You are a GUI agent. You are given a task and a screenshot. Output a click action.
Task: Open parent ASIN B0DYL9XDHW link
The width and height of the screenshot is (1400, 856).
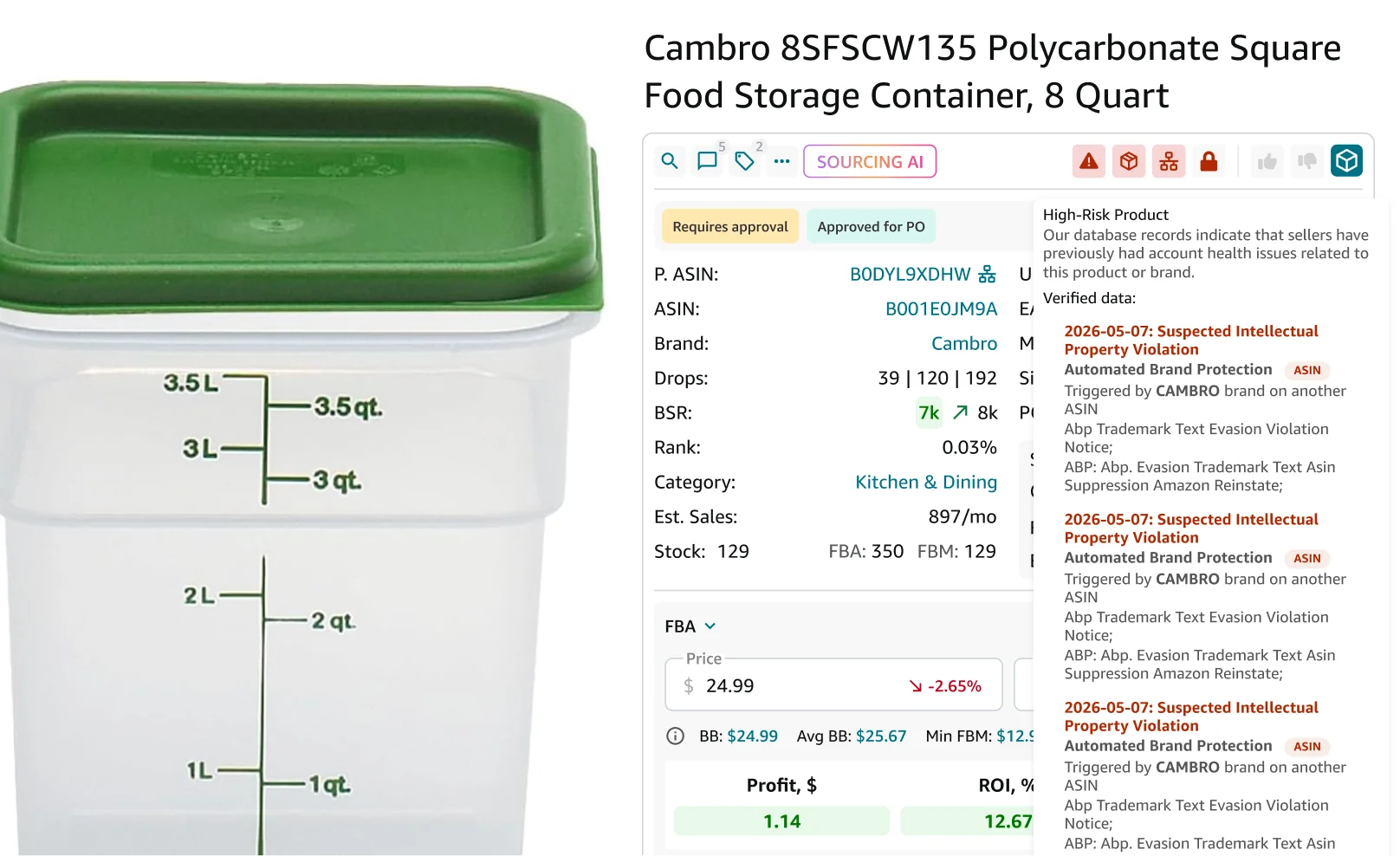(x=911, y=275)
